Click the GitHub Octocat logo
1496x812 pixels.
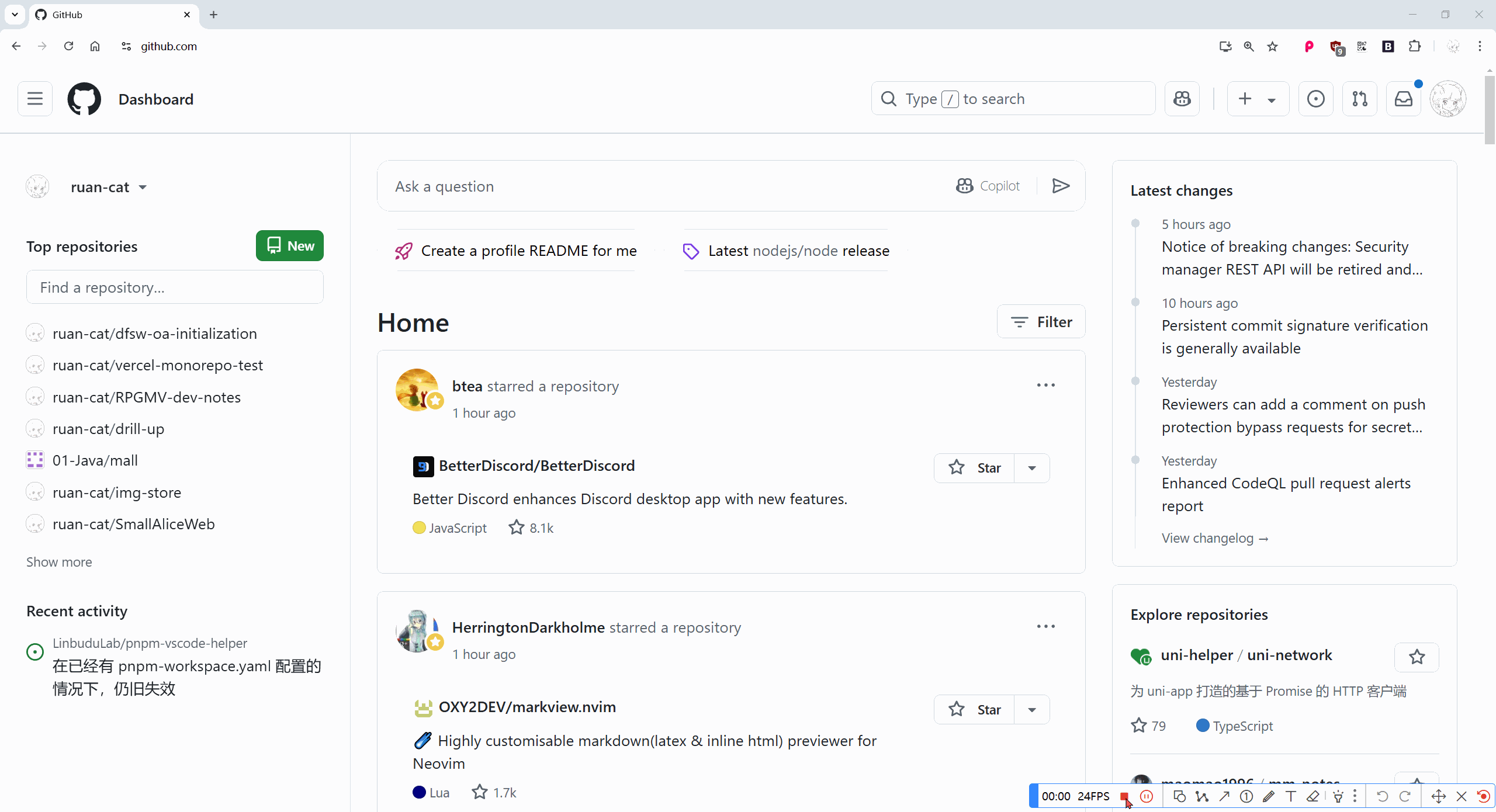pyautogui.click(x=84, y=99)
